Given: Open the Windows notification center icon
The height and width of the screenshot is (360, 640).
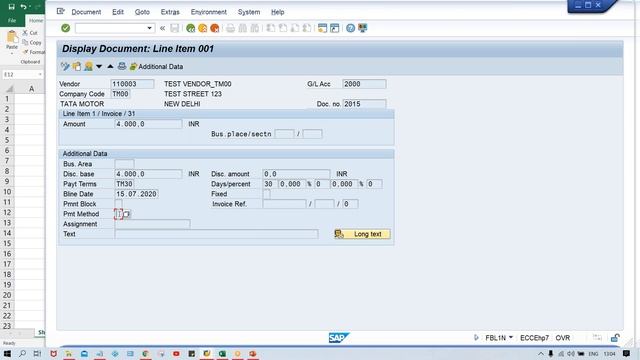Looking at the screenshot, I should pyautogui.click(x=627, y=353).
